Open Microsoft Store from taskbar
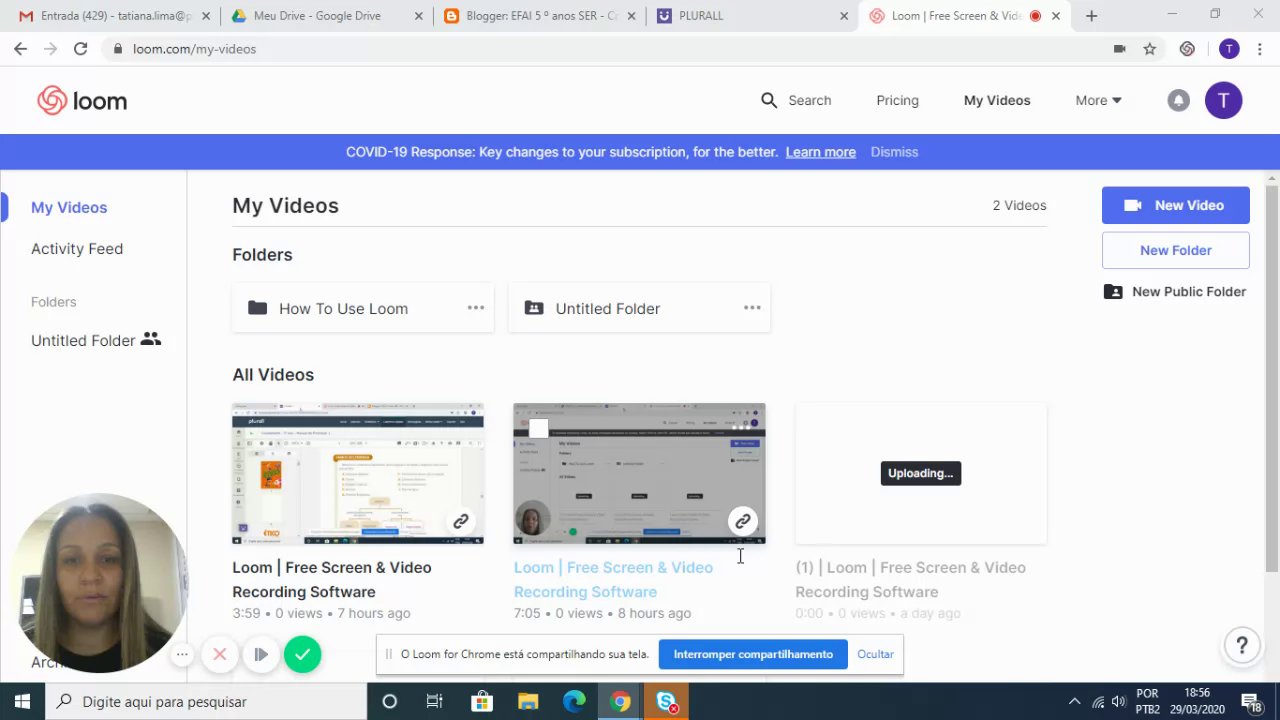 [481, 701]
